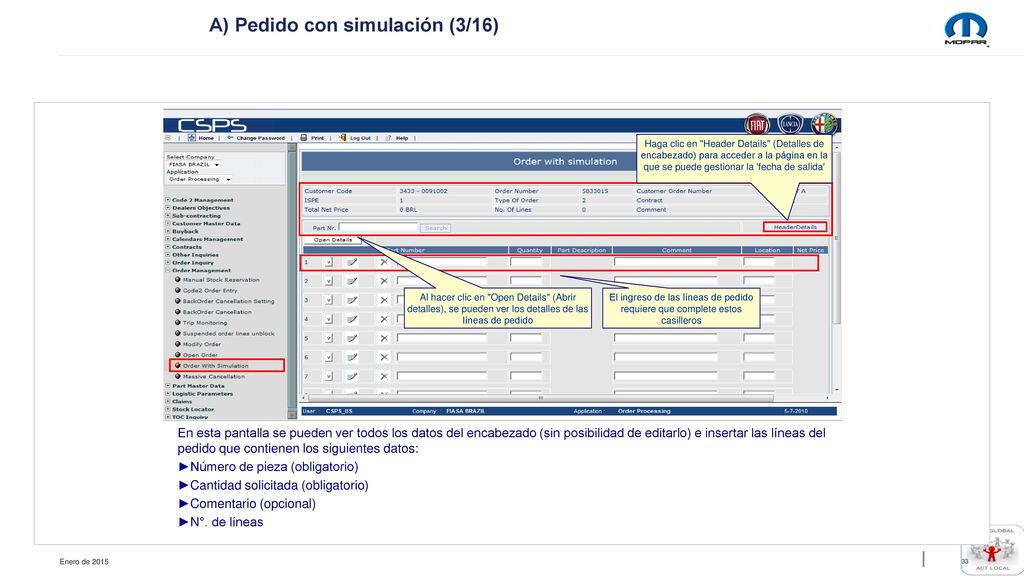
Task: Click the Help question-mark icon
Action: 388,138
